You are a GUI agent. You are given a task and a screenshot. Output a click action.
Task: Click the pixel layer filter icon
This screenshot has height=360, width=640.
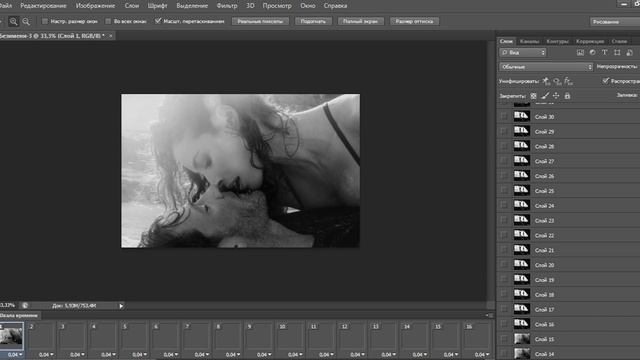580,53
